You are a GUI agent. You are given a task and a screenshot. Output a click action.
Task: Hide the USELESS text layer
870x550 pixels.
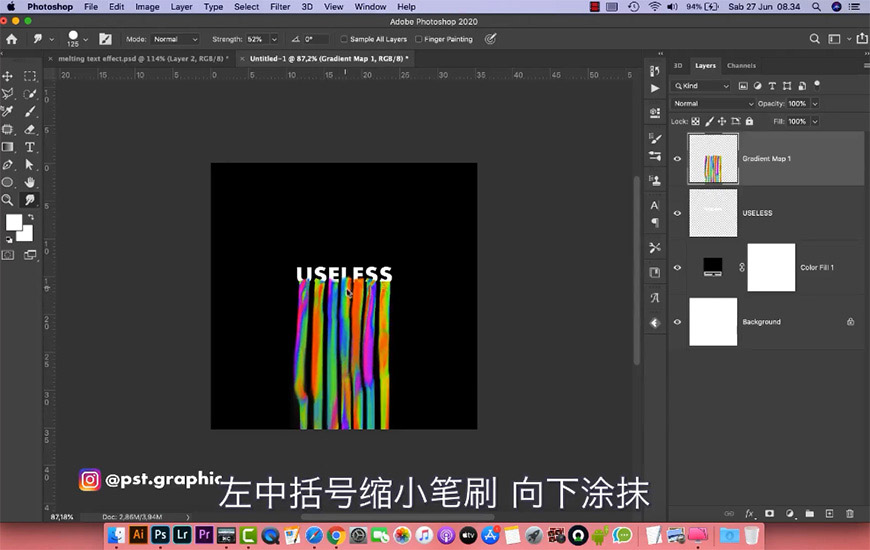(677, 213)
